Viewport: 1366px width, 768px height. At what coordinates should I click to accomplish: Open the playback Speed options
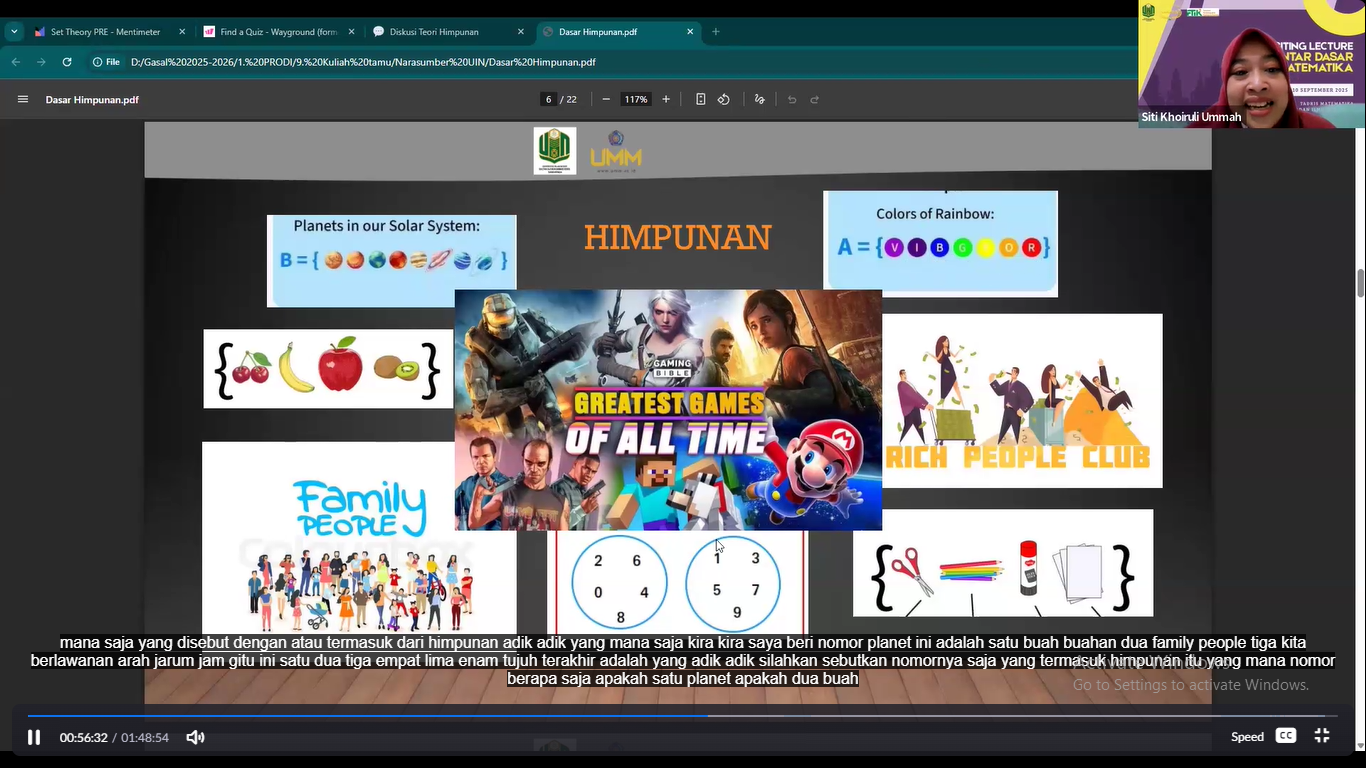tap(1247, 737)
